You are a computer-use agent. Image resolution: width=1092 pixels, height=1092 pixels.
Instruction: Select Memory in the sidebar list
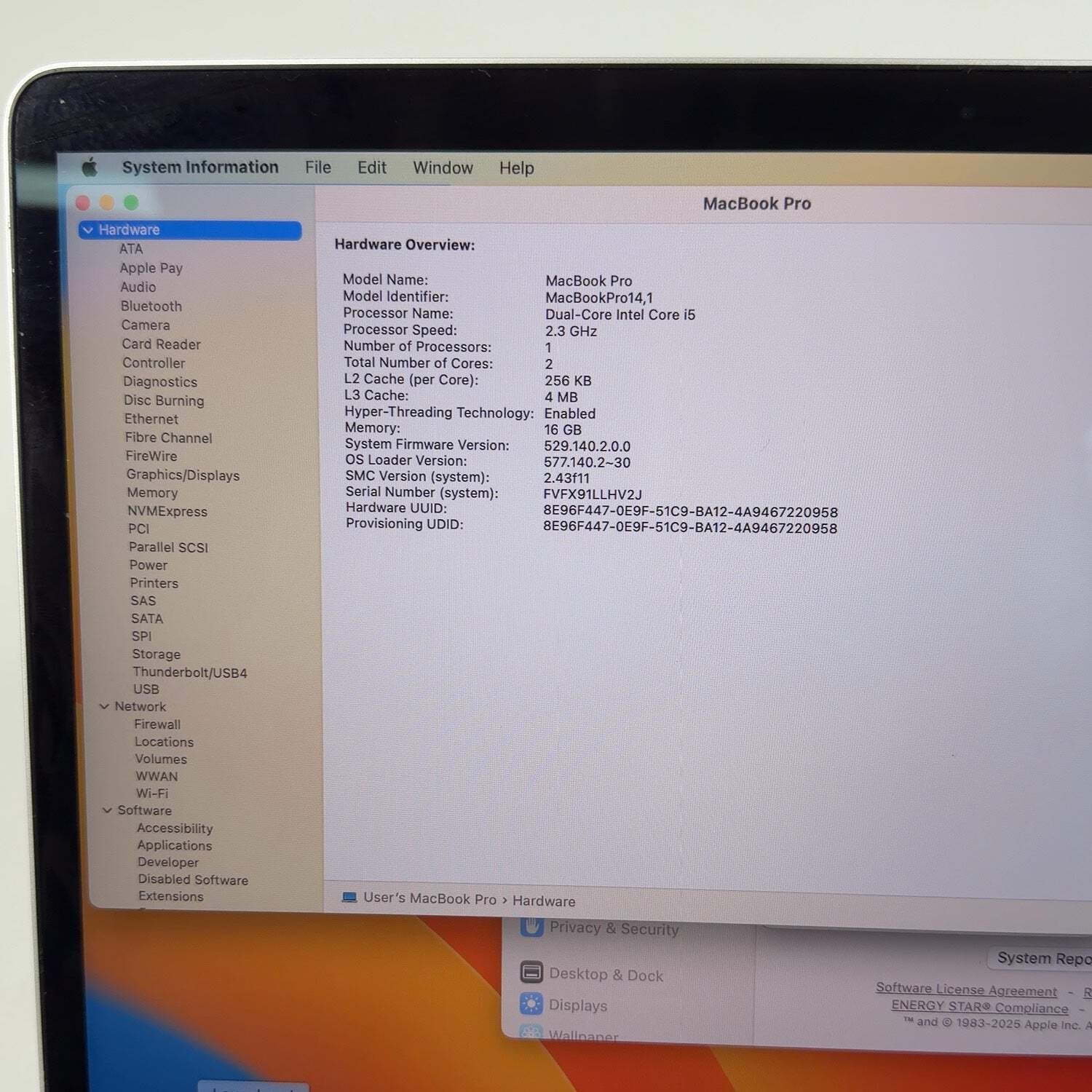(152, 493)
